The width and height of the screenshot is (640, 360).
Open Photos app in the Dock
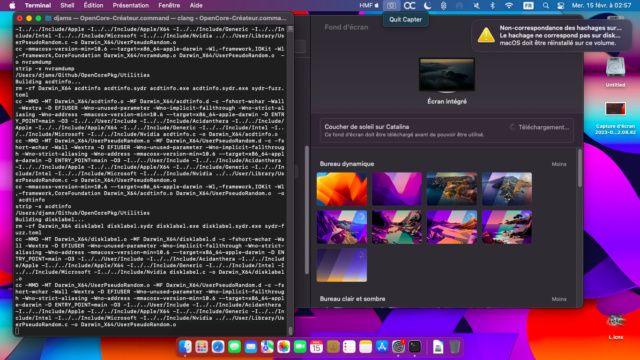coord(284,347)
